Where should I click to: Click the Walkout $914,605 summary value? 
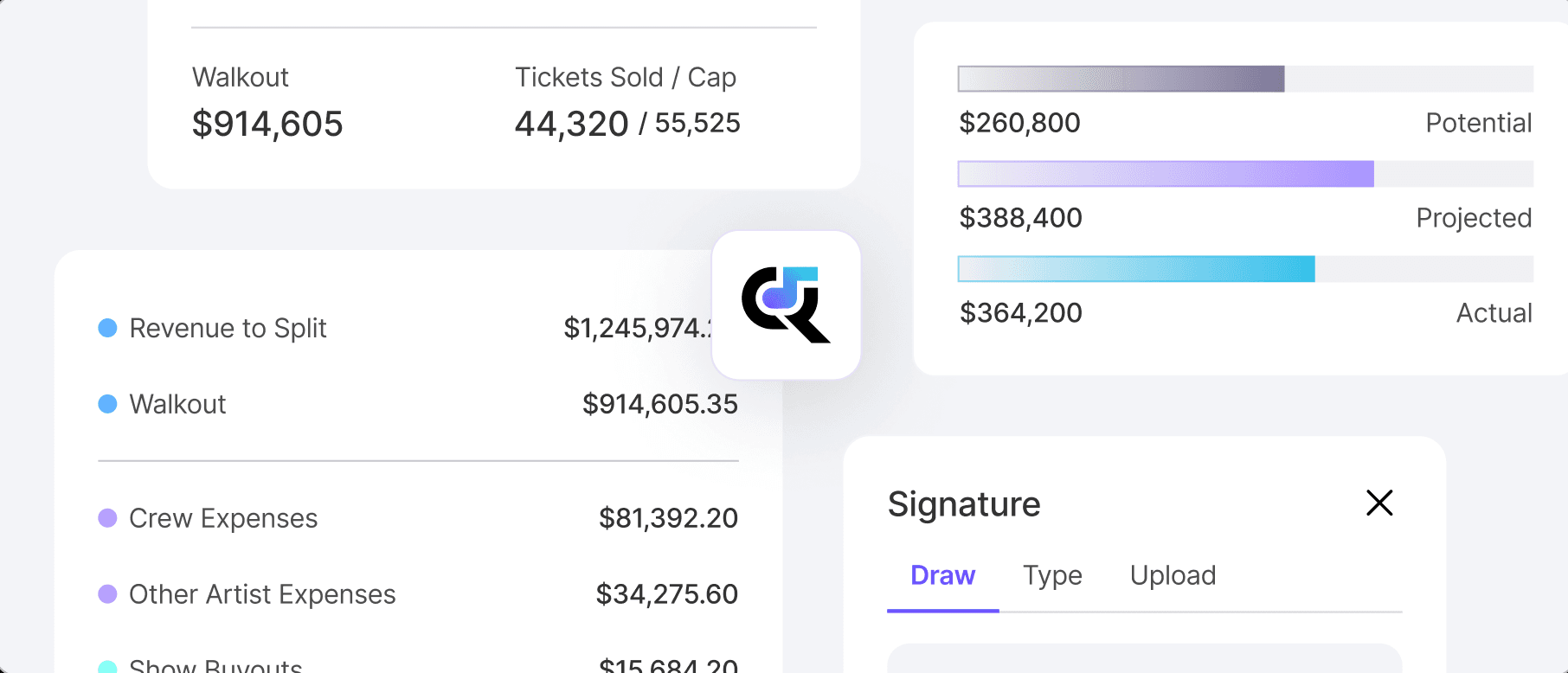click(x=267, y=125)
